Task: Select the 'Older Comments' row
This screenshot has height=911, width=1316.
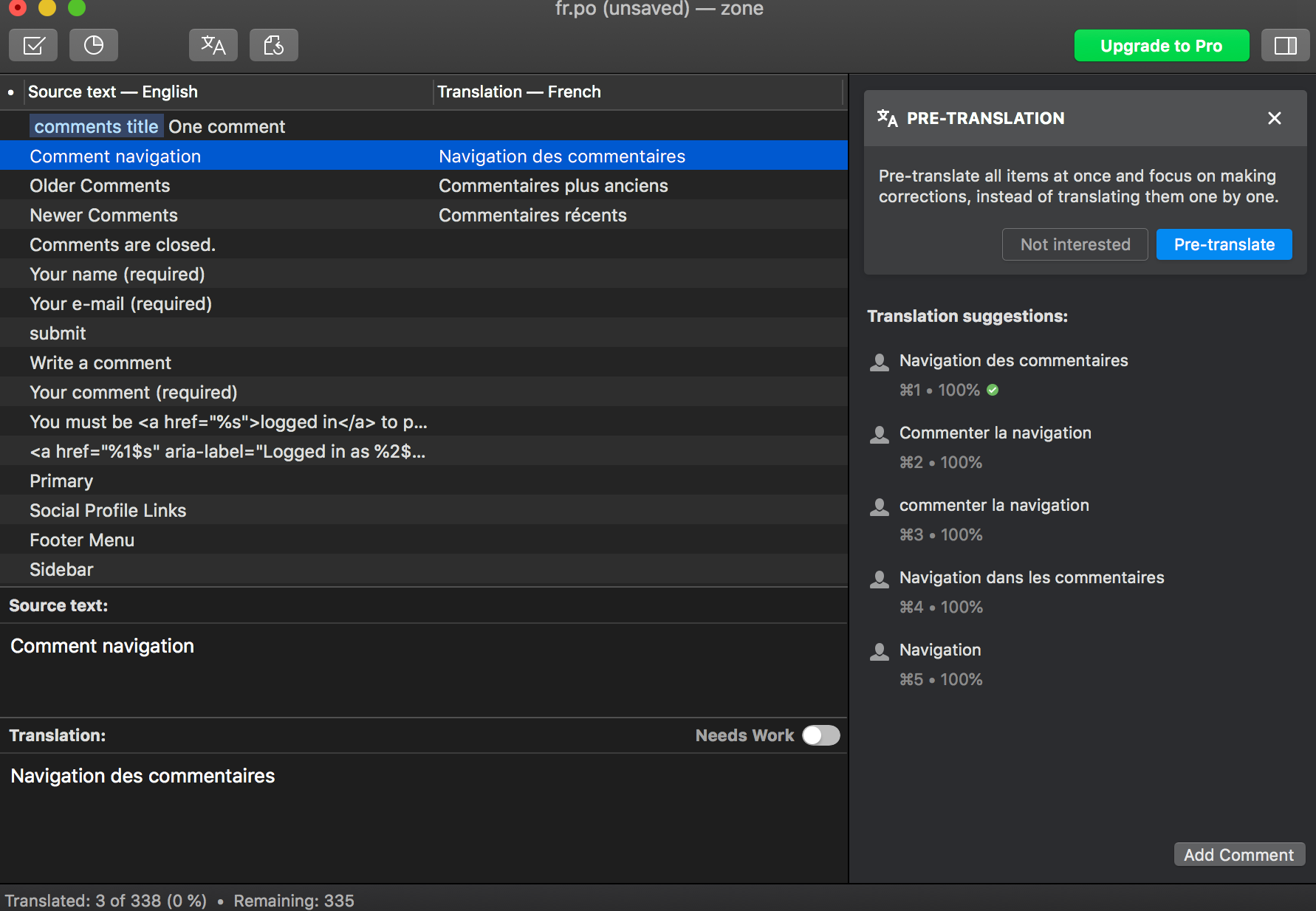Action: [100, 186]
